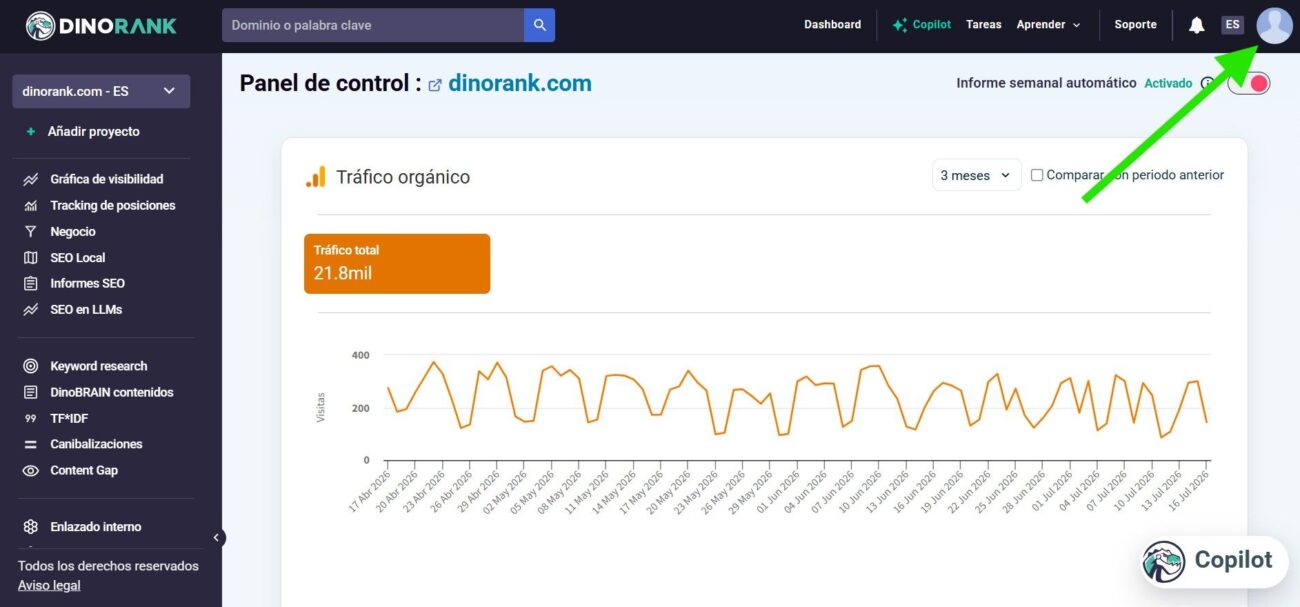Viewport: 1300px width, 607px height.
Task: Click the DinoBRAIN contenidos icon
Action: (30, 392)
